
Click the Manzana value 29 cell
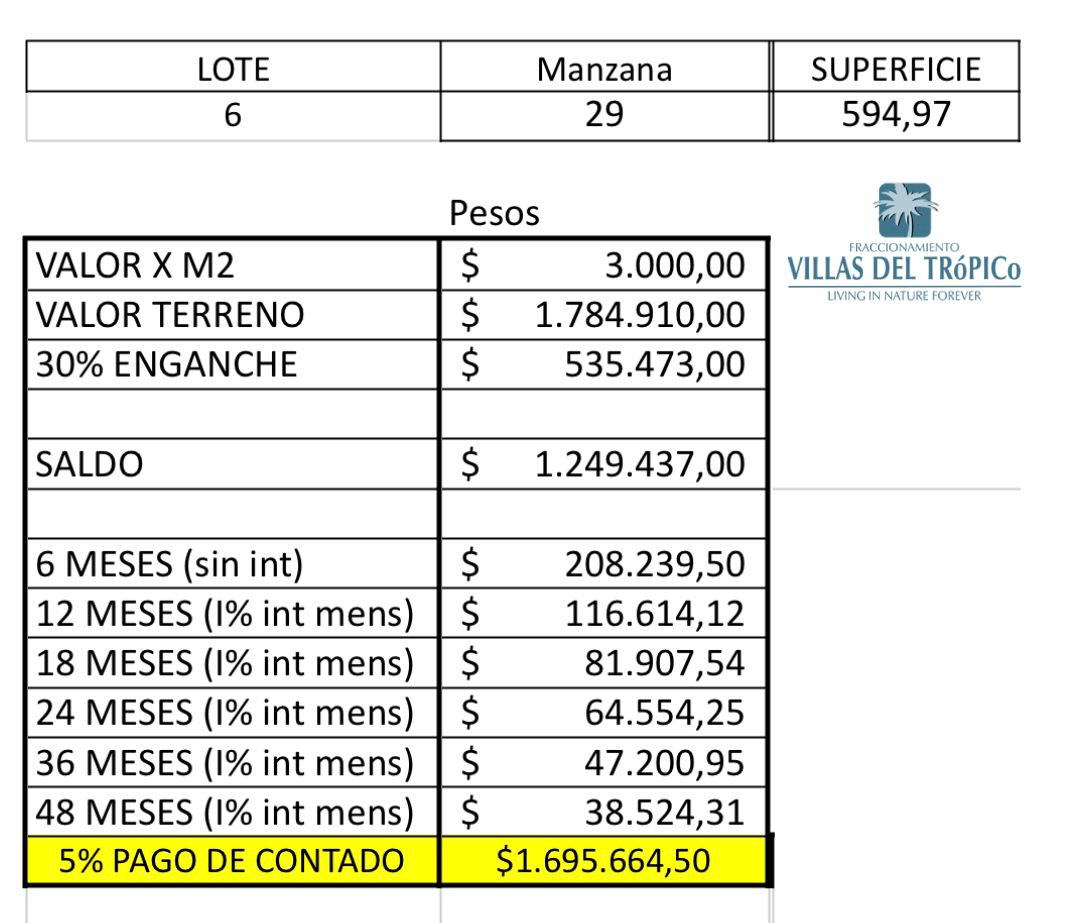pos(604,115)
